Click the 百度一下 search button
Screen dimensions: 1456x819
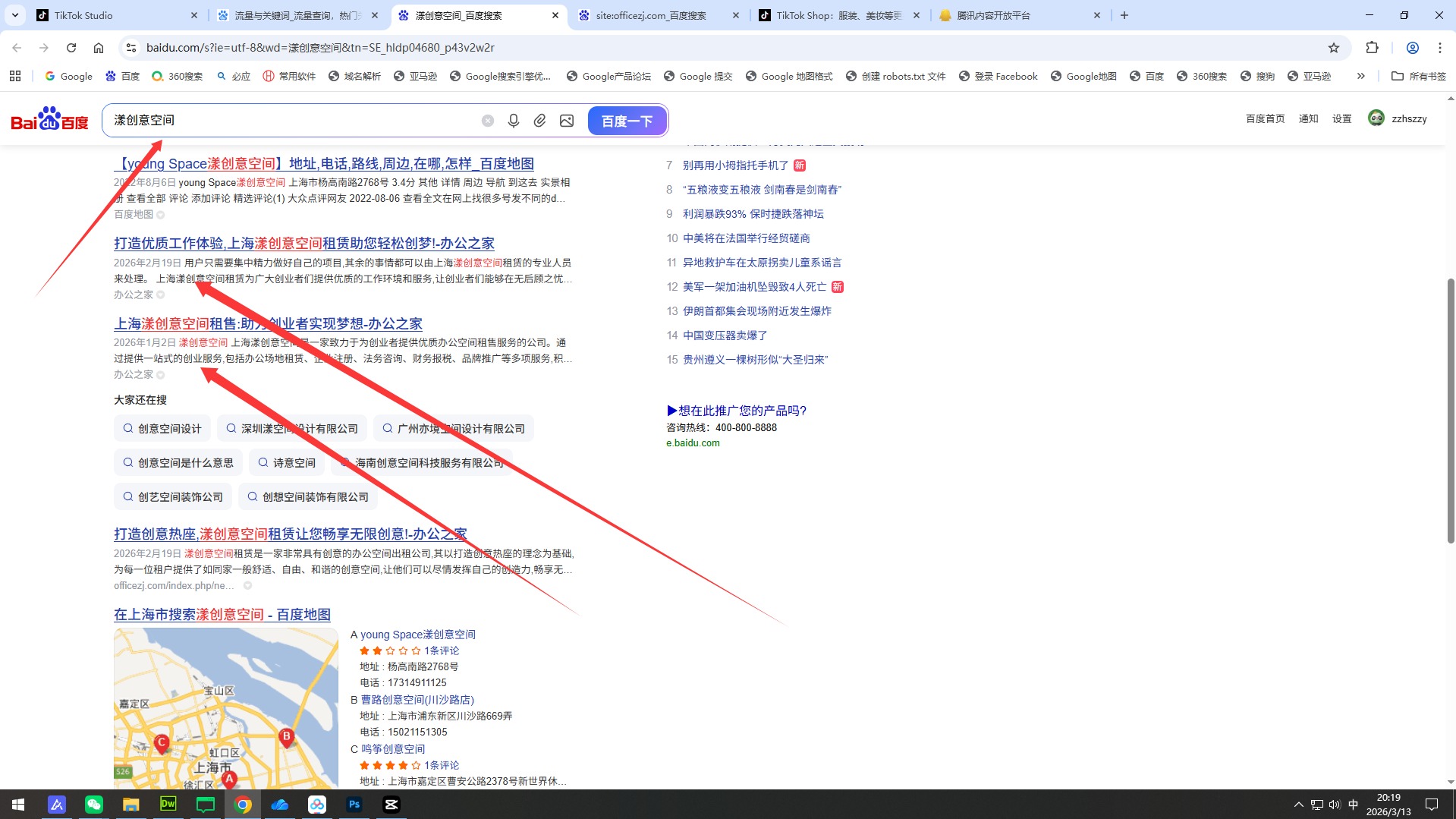(x=627, y=121)
